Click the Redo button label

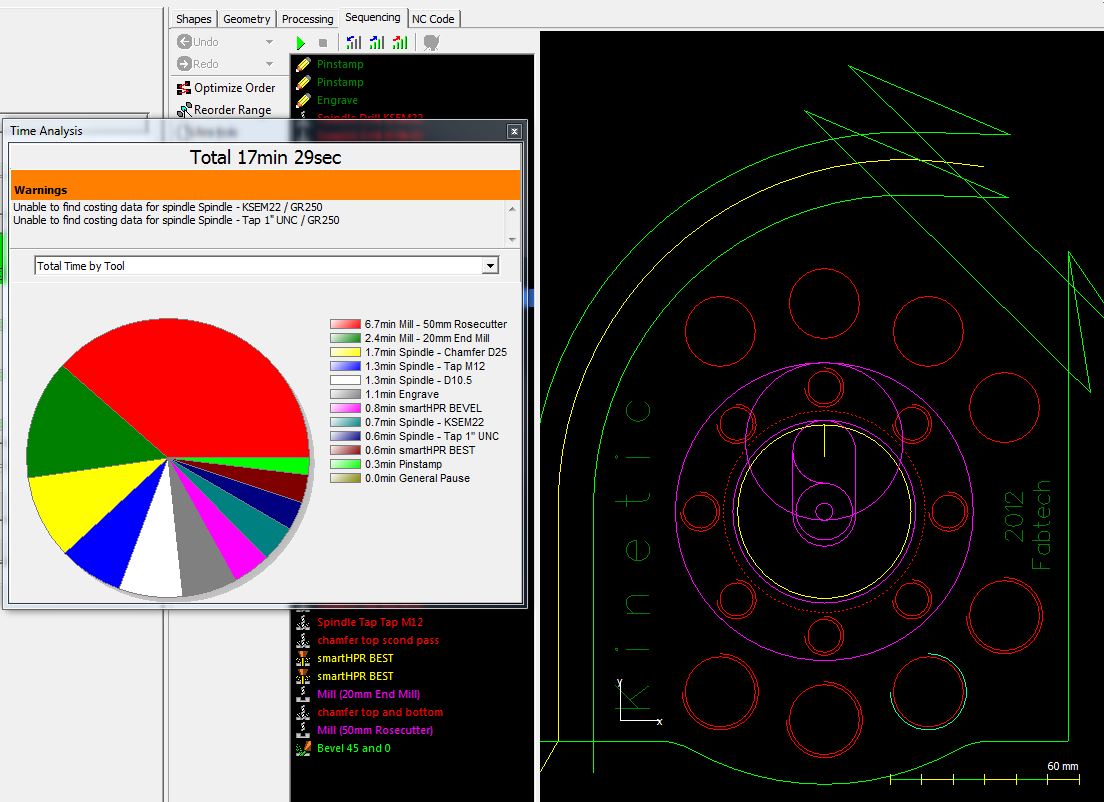point(206,64)
